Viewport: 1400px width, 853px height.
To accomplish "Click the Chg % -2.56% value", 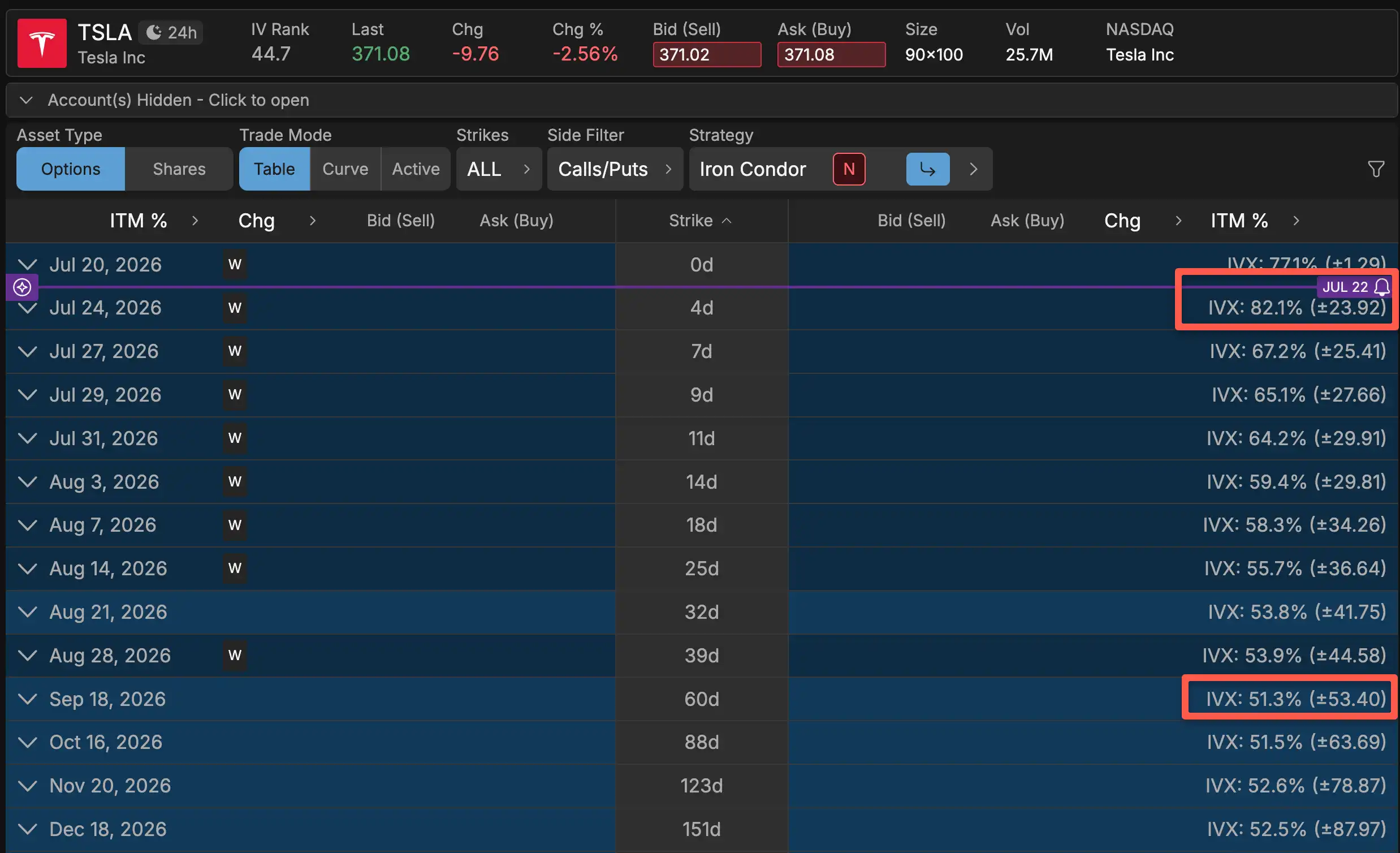I will 585,54.
